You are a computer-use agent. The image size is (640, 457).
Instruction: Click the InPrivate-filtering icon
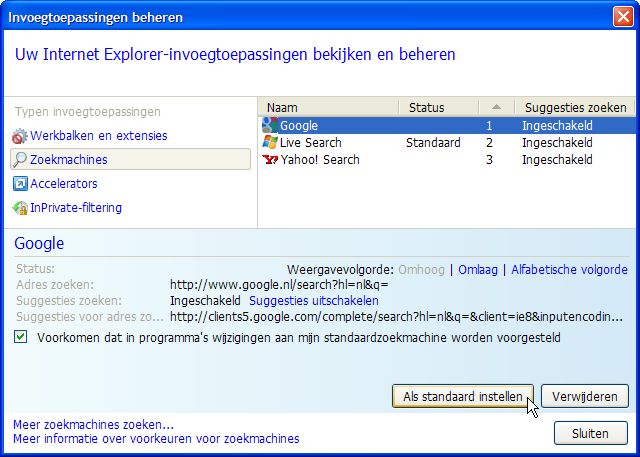tap(20, 208)
